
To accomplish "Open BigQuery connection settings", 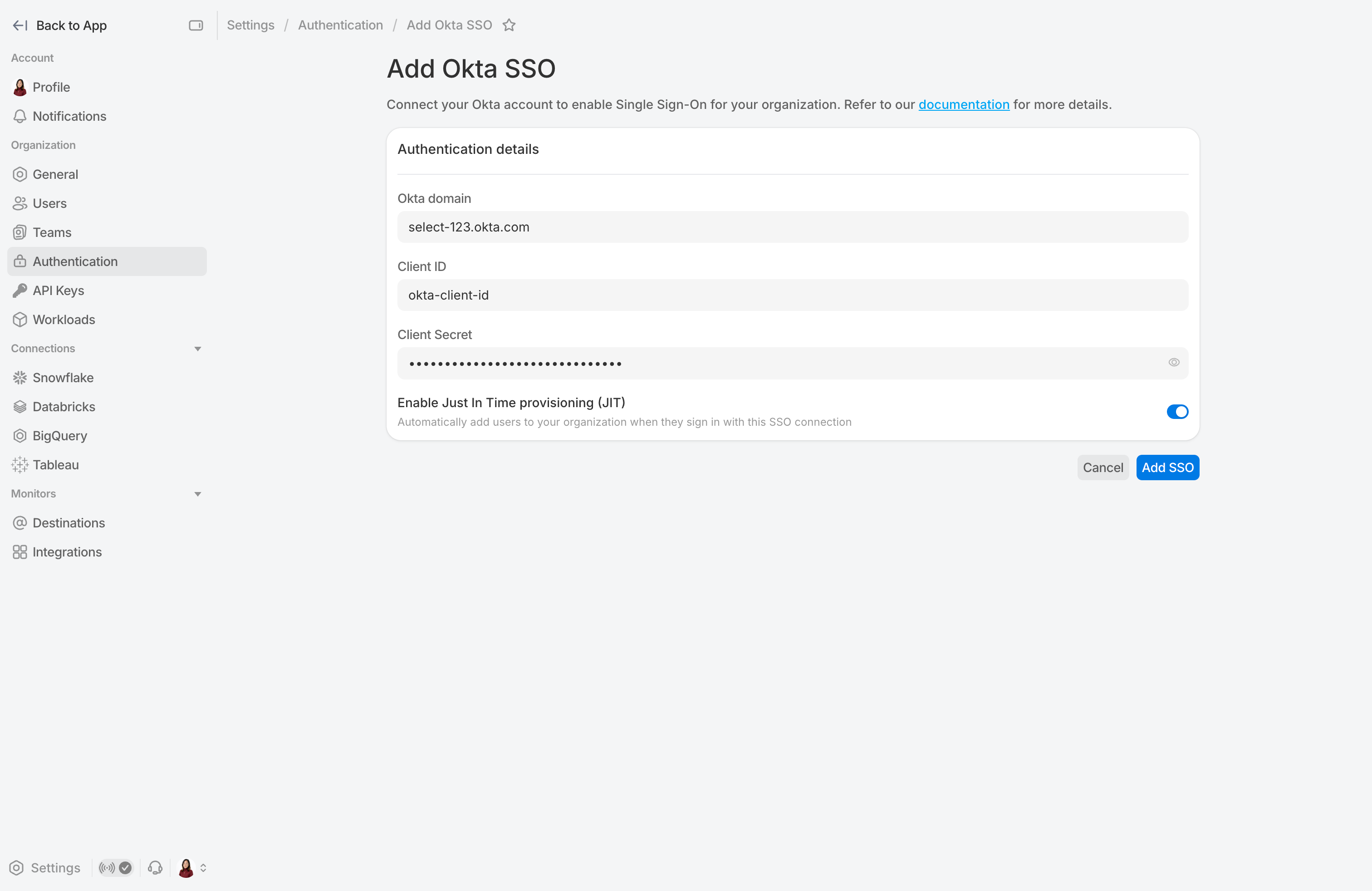I will [107, 436].
